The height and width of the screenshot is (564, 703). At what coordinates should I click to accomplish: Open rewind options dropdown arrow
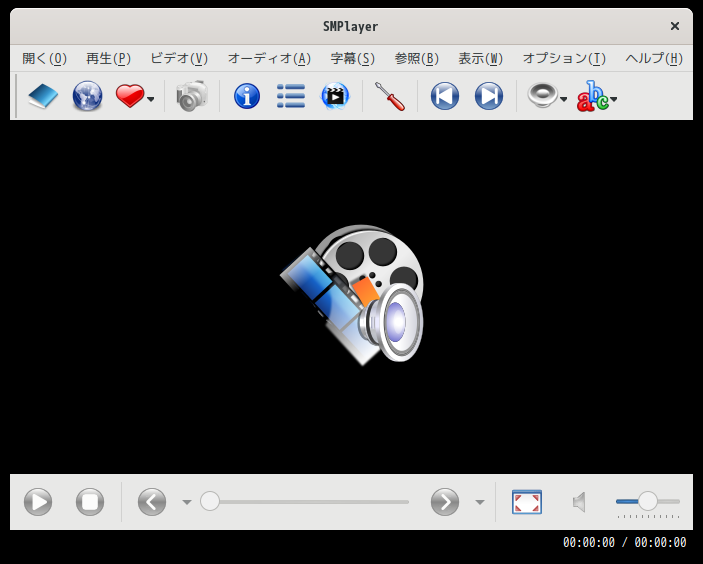coord(187,502)
